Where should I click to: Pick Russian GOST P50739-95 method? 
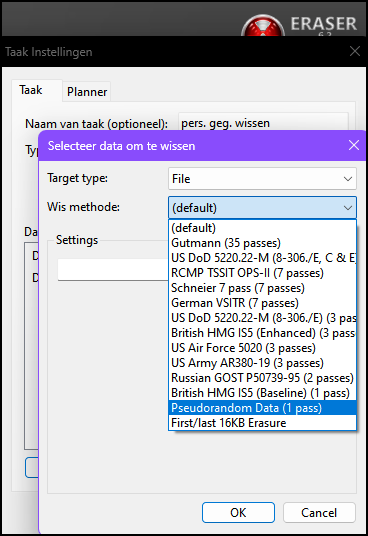262,378
